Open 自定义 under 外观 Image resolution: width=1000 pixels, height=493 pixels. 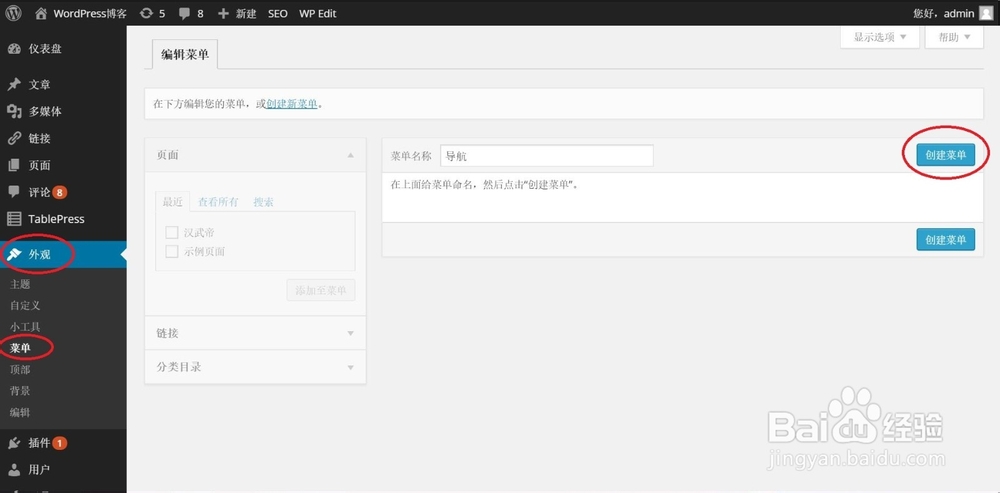click(26, 305)
